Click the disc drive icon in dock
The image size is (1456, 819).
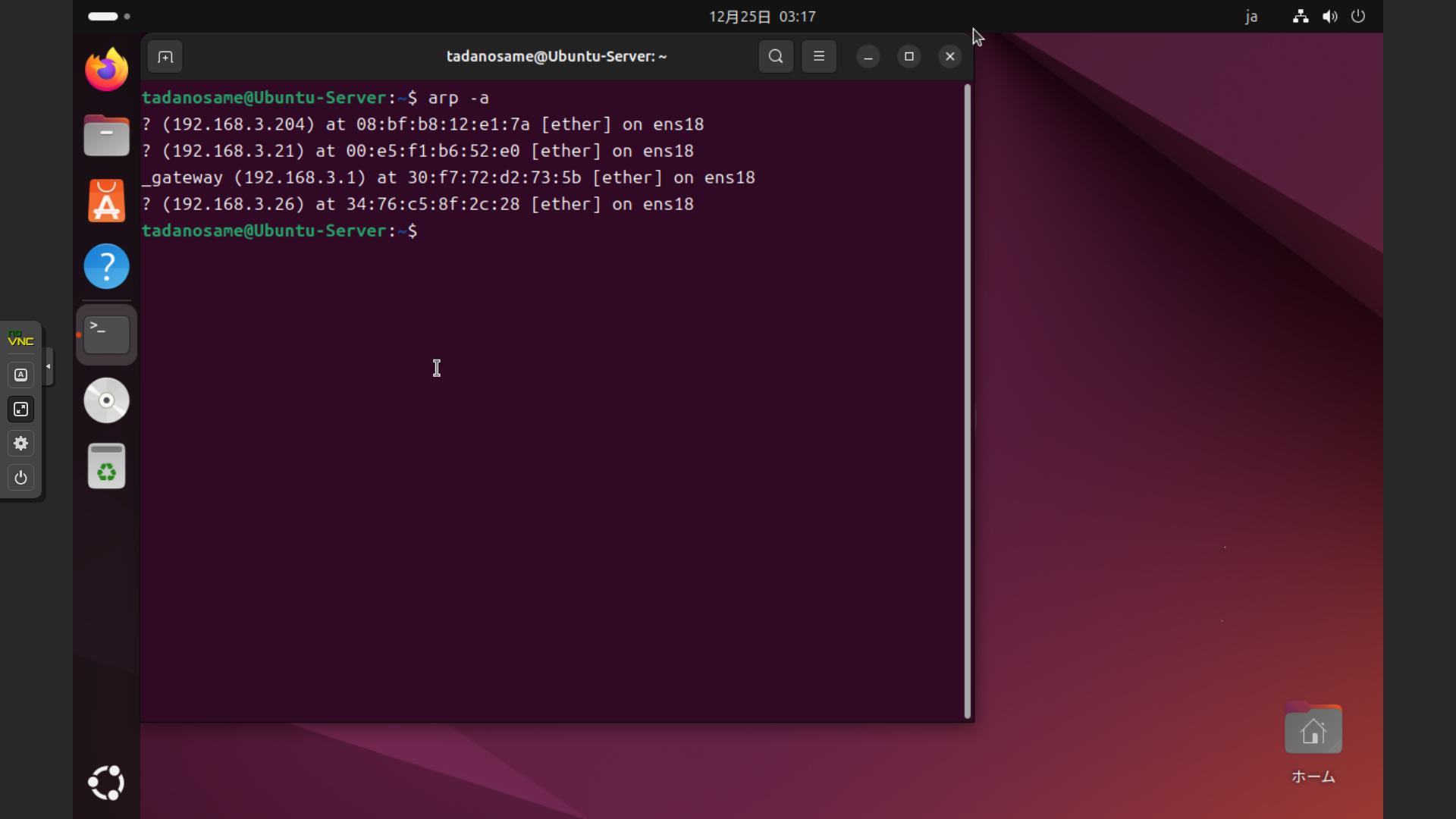click(106, 400)
